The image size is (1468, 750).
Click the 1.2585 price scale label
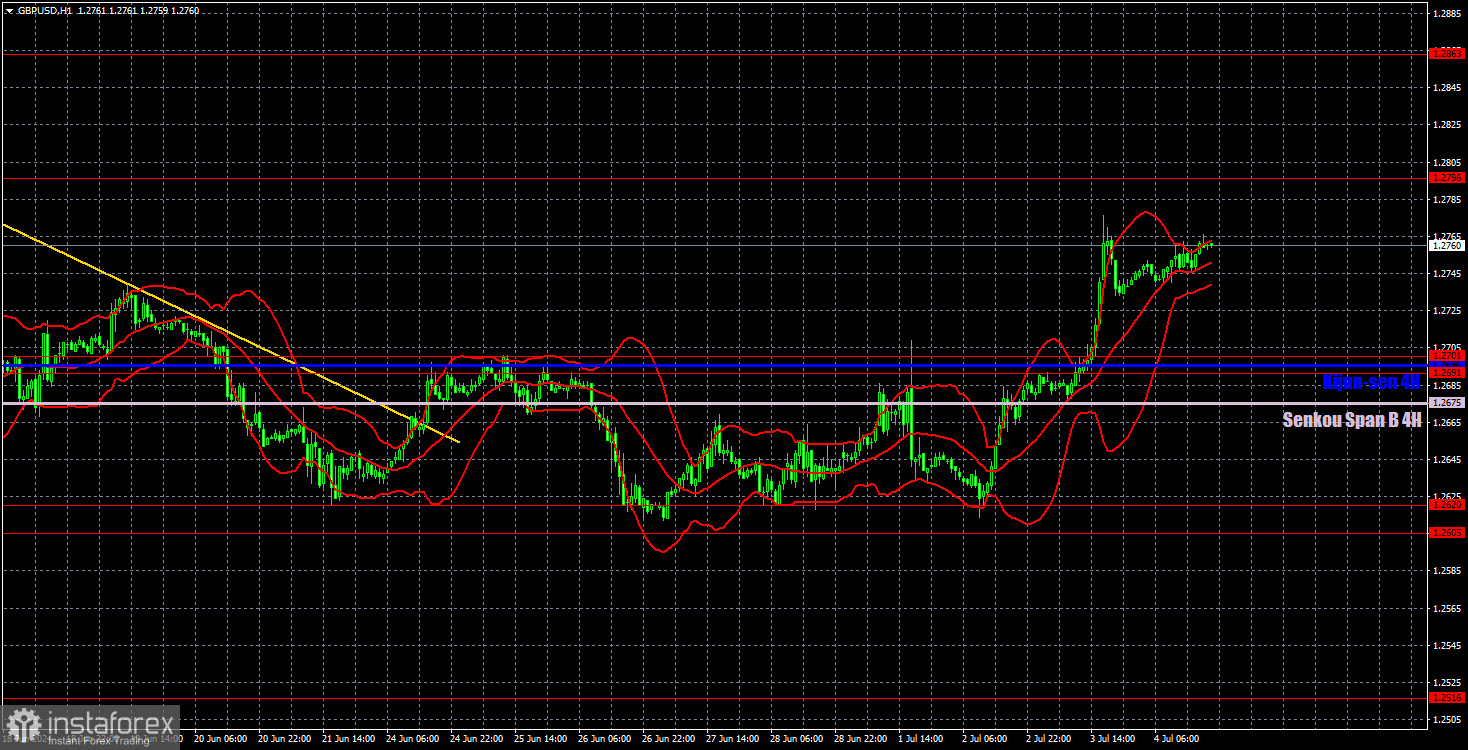(x=1447, y=571)
